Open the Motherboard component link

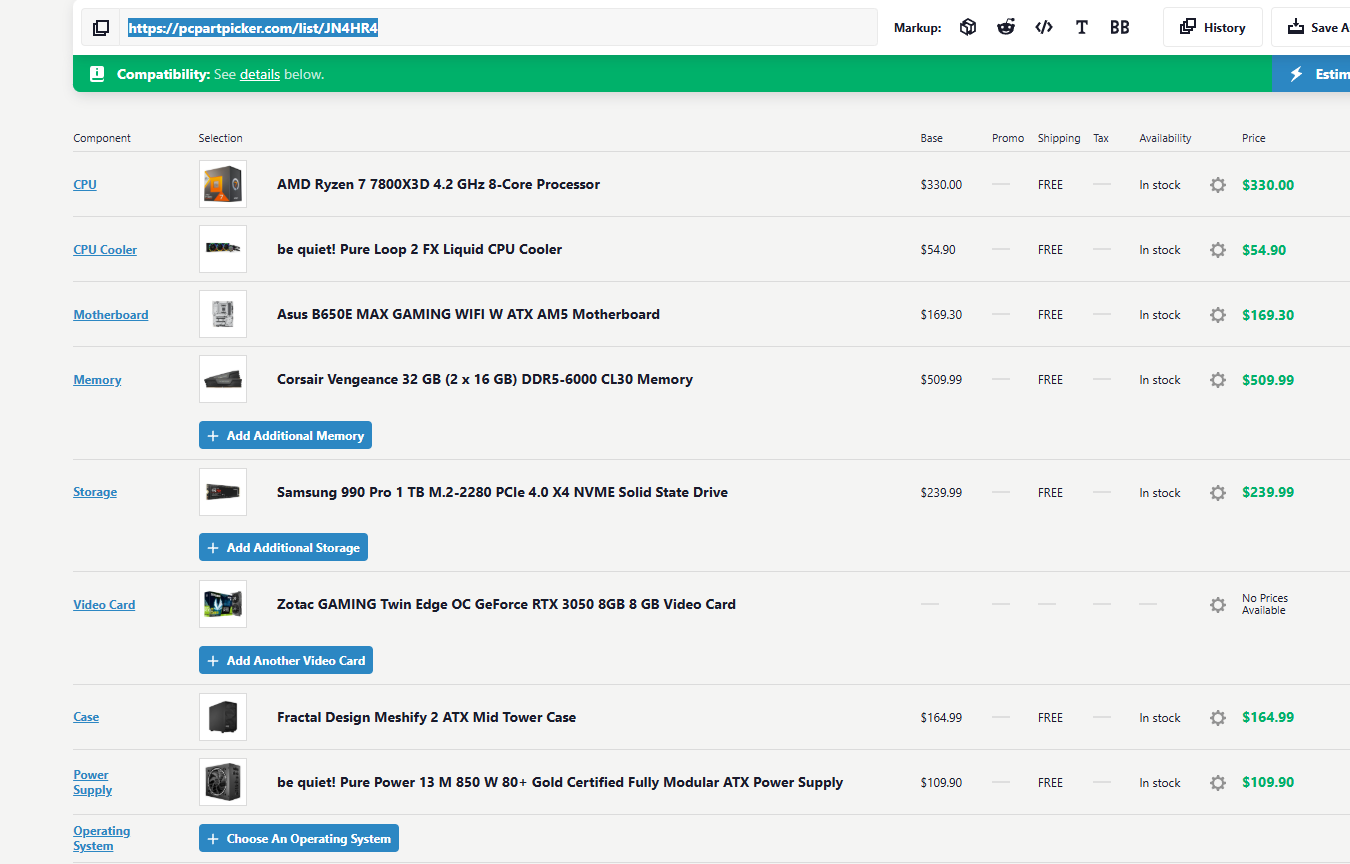click(111, 315)
